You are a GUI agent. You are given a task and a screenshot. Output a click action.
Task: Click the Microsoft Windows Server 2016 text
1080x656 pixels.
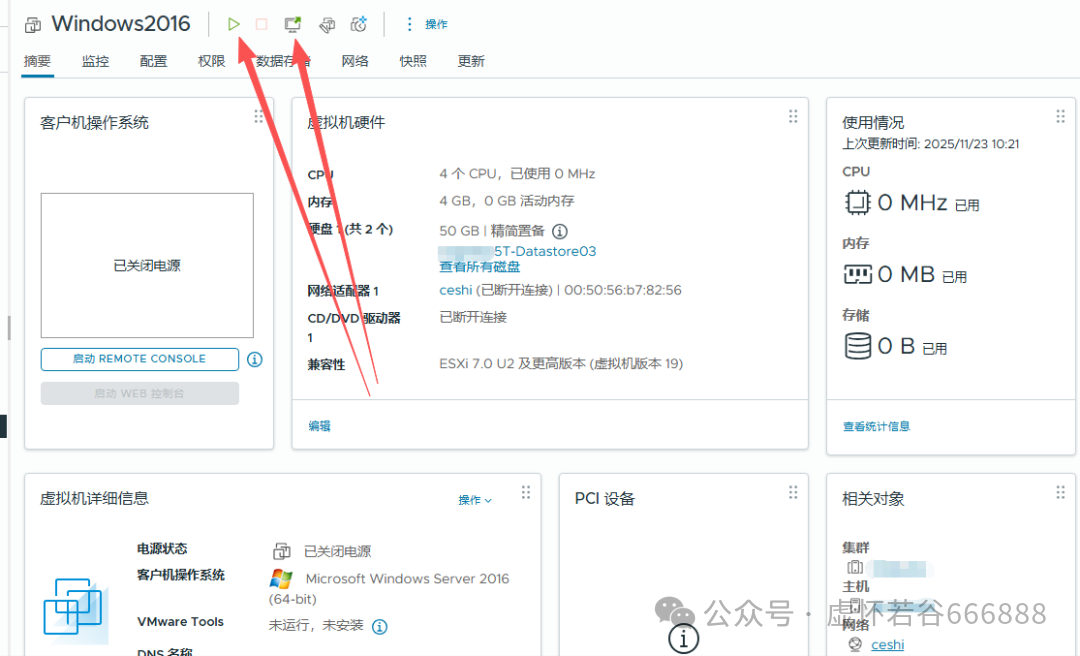407,578
